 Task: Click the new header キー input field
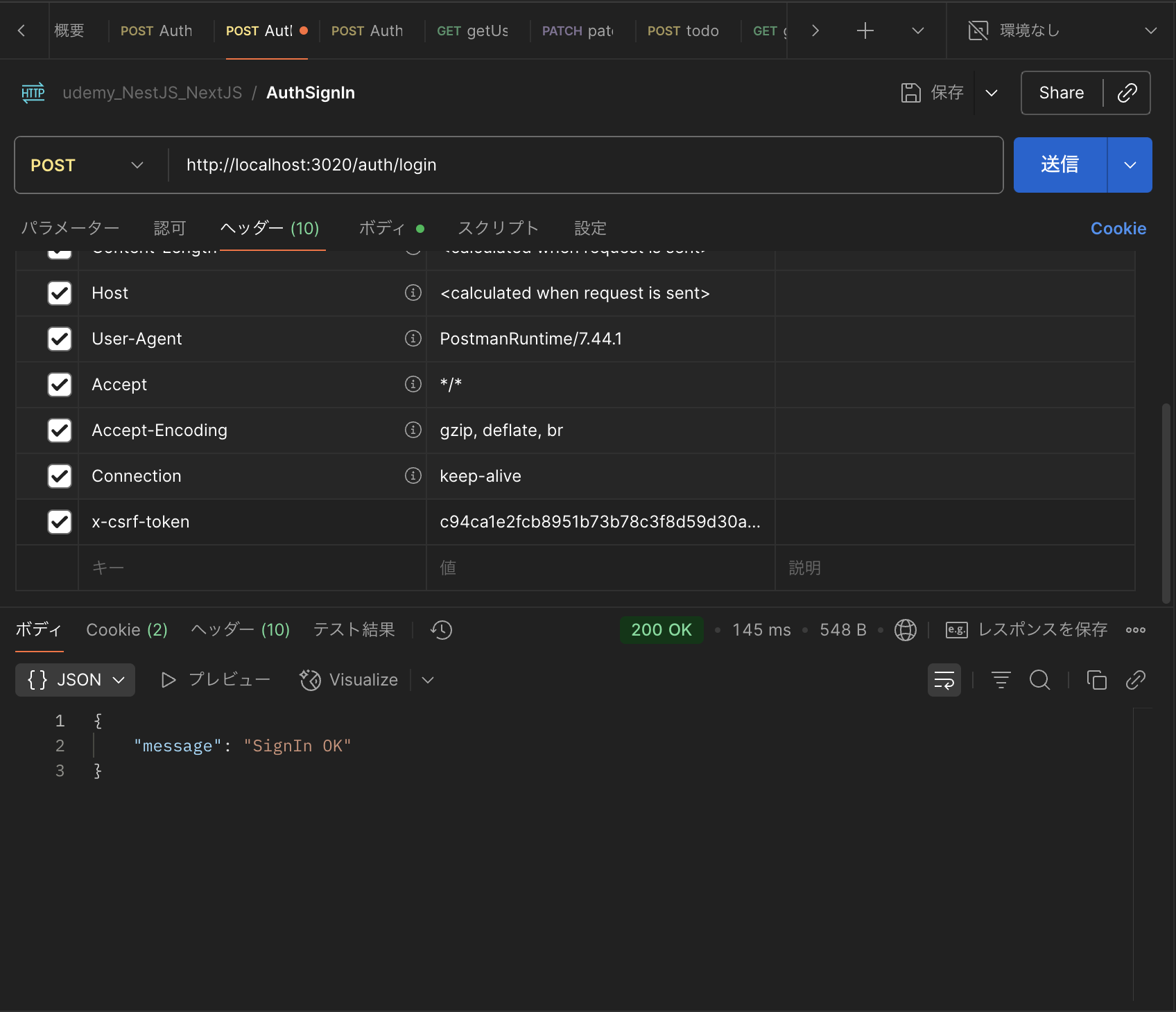pos(252,568)
